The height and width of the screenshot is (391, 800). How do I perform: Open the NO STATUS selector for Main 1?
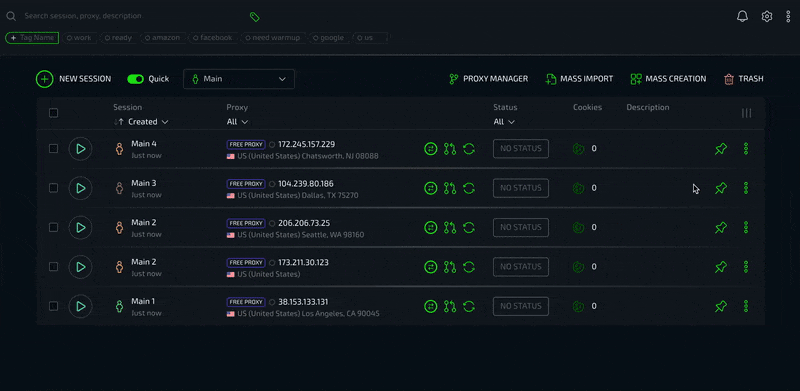[521, 306]
